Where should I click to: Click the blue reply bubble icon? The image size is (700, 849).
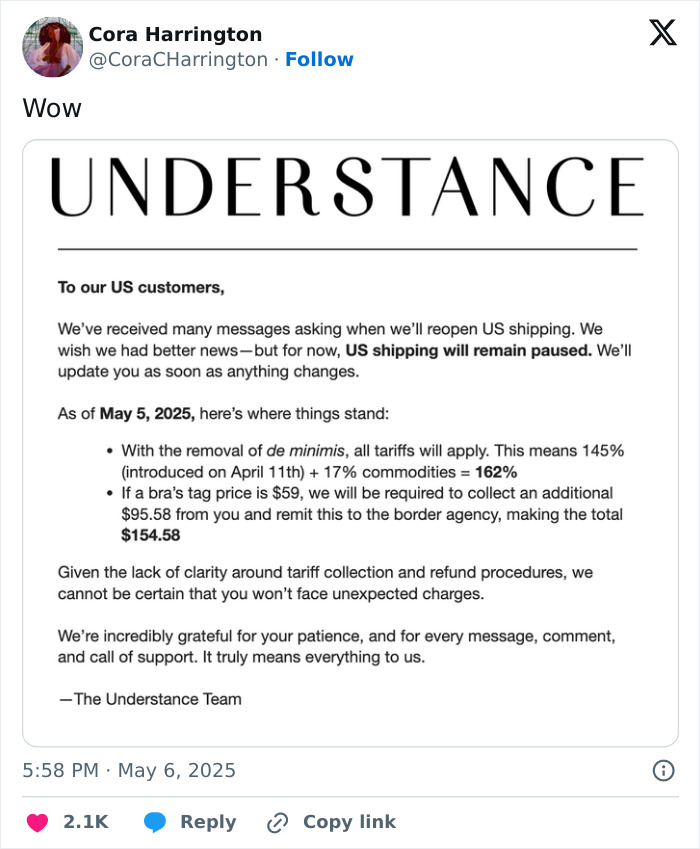coord(156,821)
